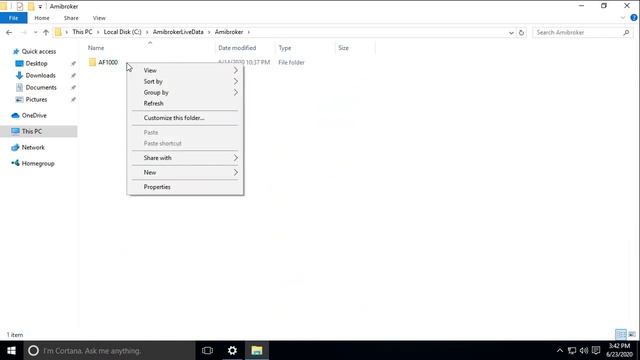640x360 pixels.
Task: Open the Share ribbon tab
Action: pos(71,18)
